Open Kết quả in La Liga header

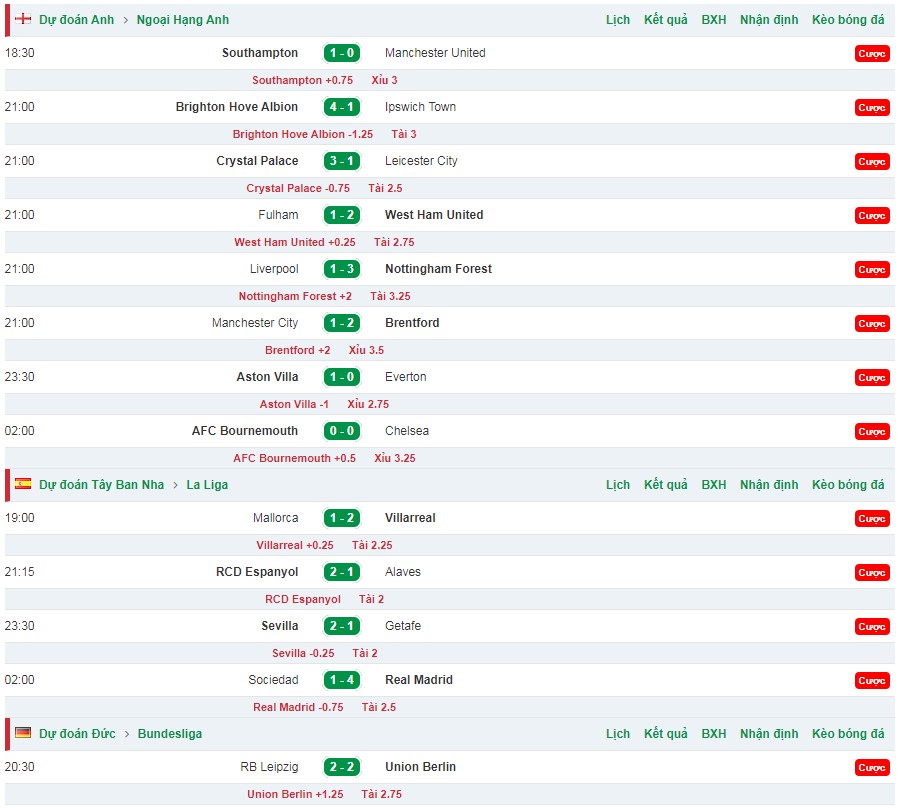(665, 484)
